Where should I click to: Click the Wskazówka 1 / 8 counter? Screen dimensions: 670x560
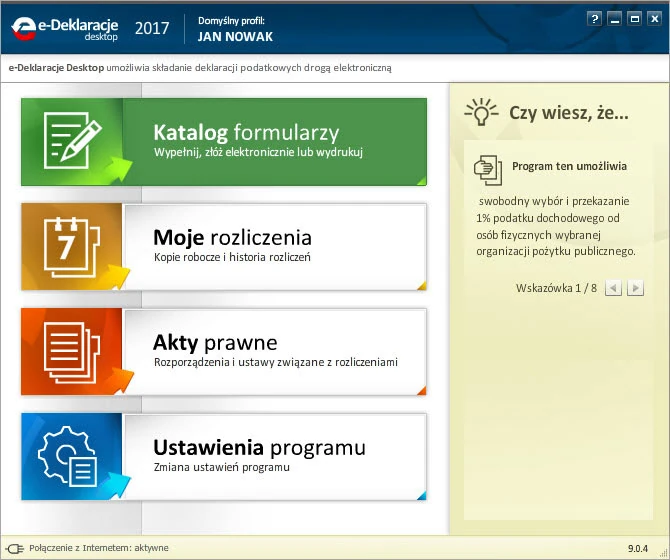[x=556, y=288]
